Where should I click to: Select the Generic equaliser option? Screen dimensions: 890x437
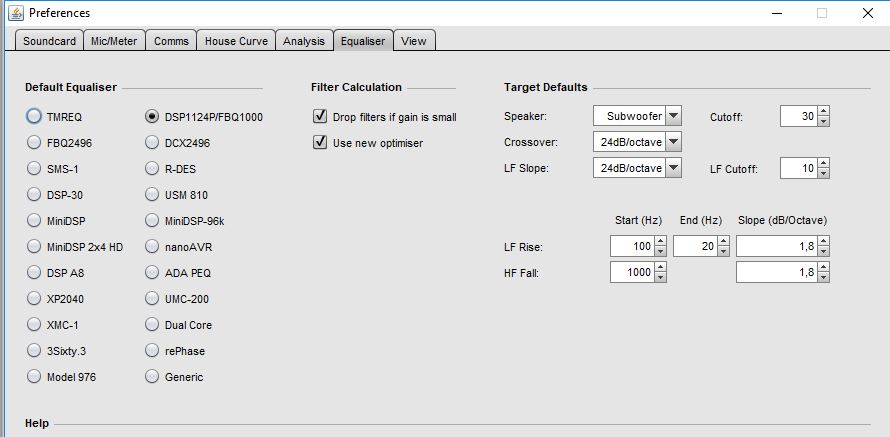point(152,376)
